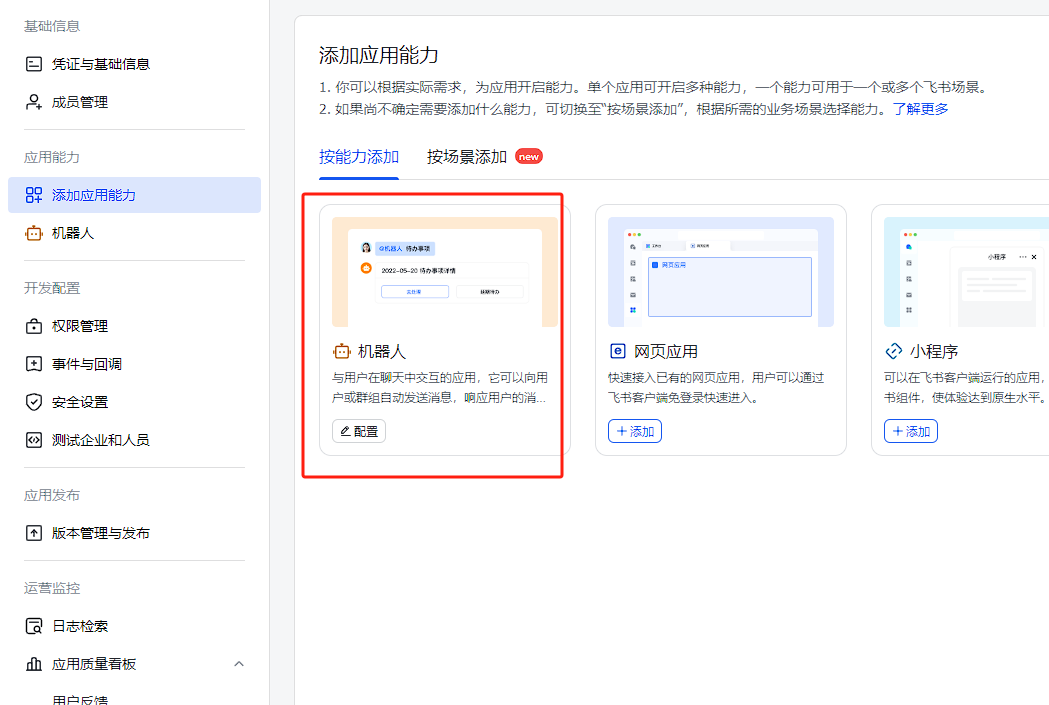Click the 事件与回调 icon
The image size is (1049, 705).
(33, 365)
